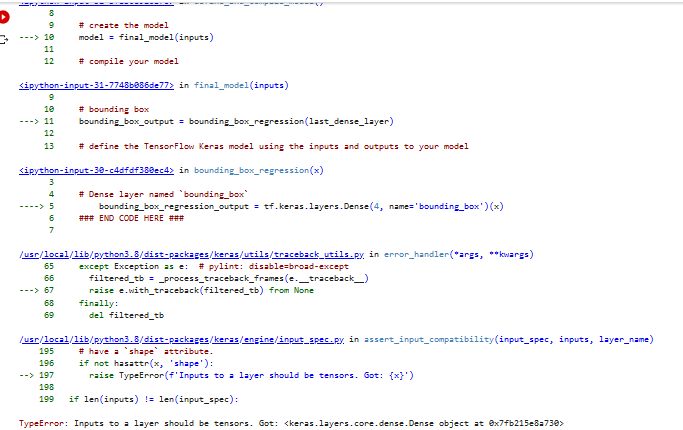Image resolution: width=683 pixels, height=430 pixels.
Task: Click the final 'TypeError: Inputs to a layer' message
Action: [291, 423]
